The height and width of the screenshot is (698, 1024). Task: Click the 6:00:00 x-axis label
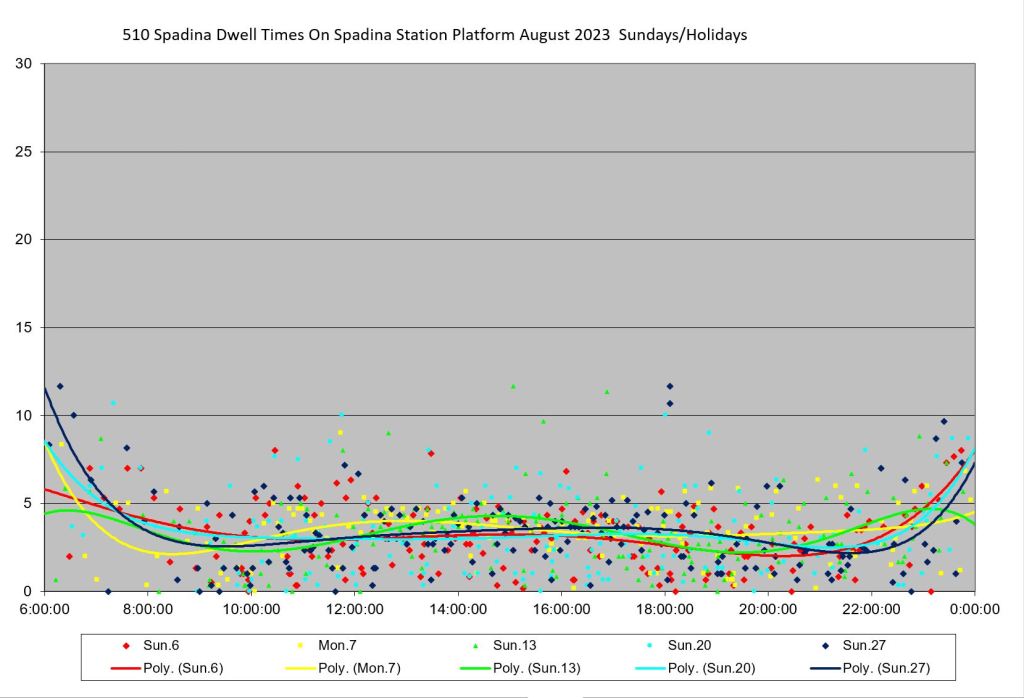click(45, 607)
